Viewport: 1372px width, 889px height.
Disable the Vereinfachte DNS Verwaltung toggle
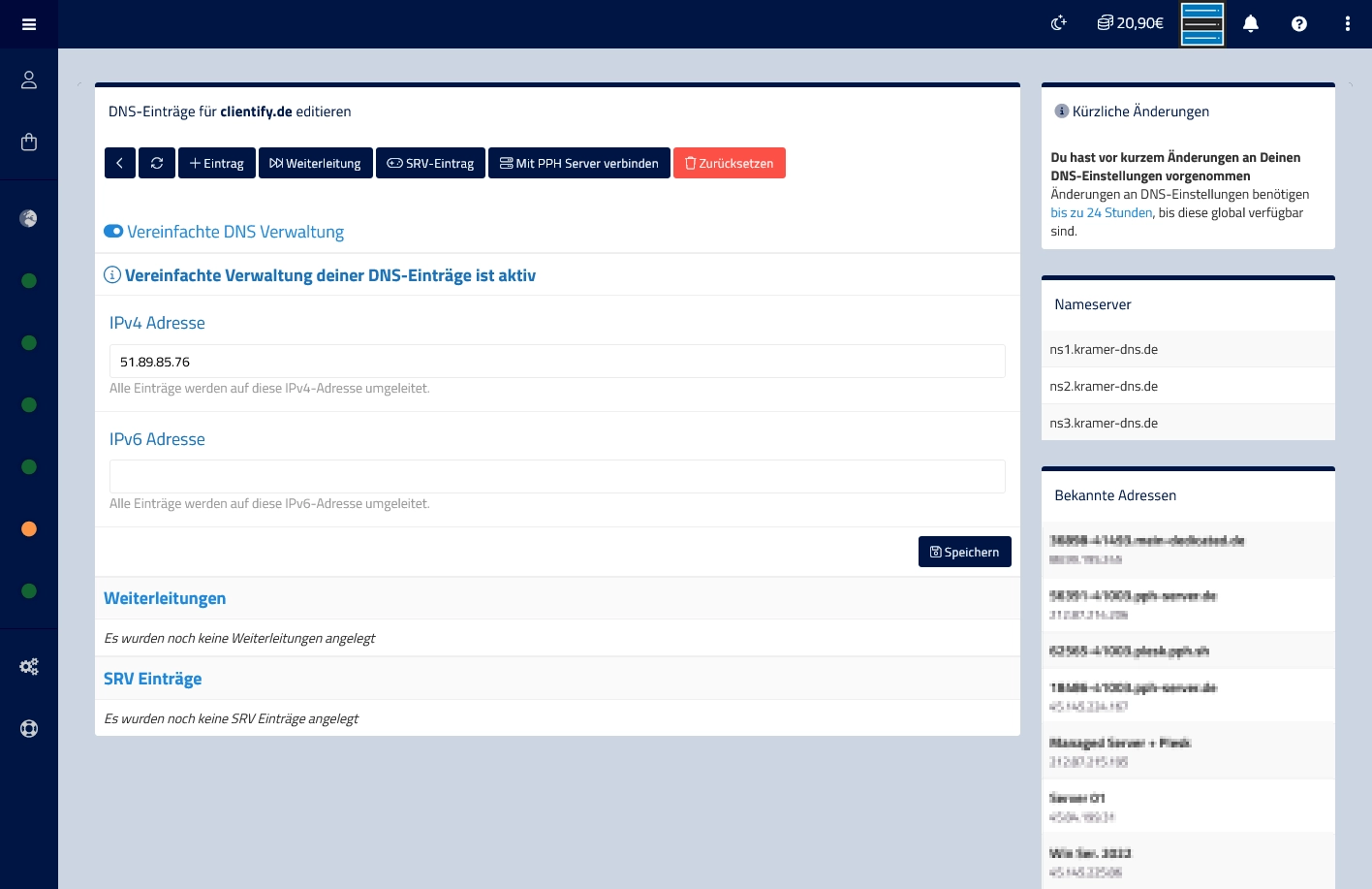(113, 232)
